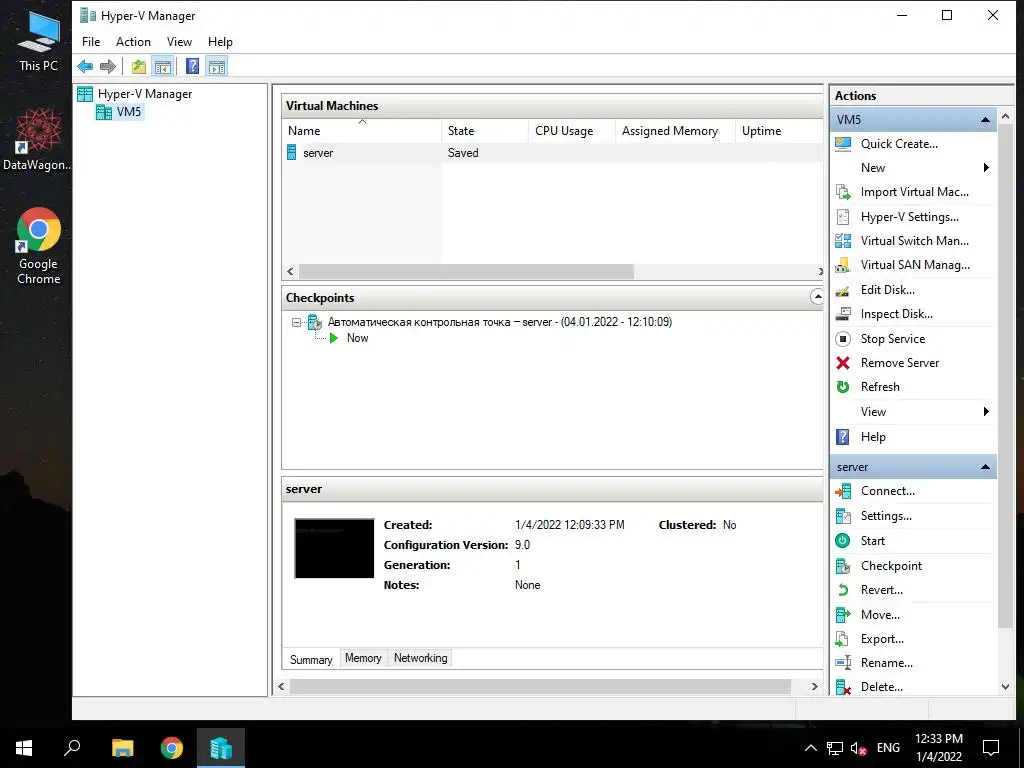
Task: Click Delete icon in server actions
Action: coord(843,687)
